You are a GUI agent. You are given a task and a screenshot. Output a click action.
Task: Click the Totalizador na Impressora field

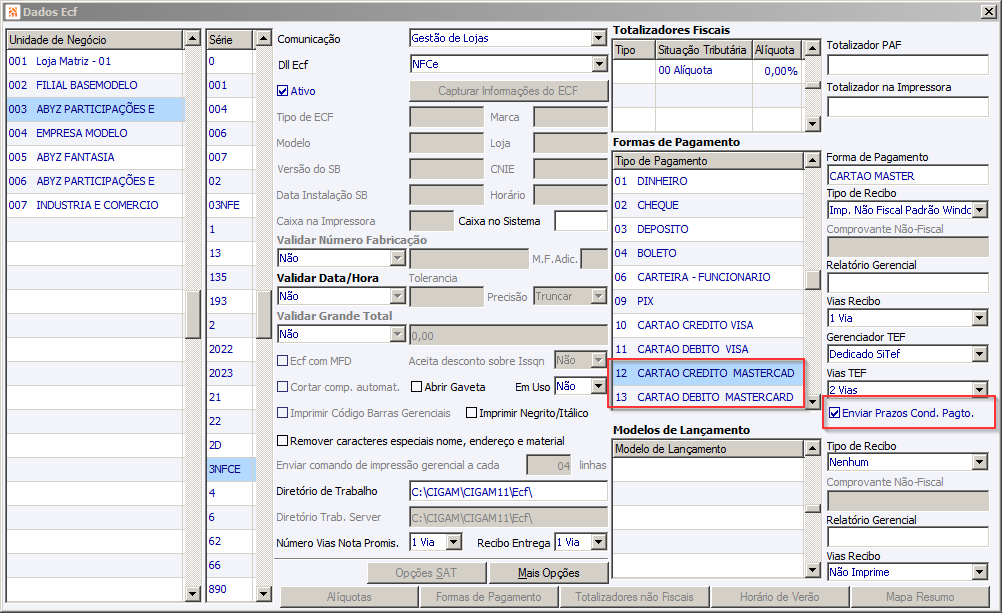[907, 107]
